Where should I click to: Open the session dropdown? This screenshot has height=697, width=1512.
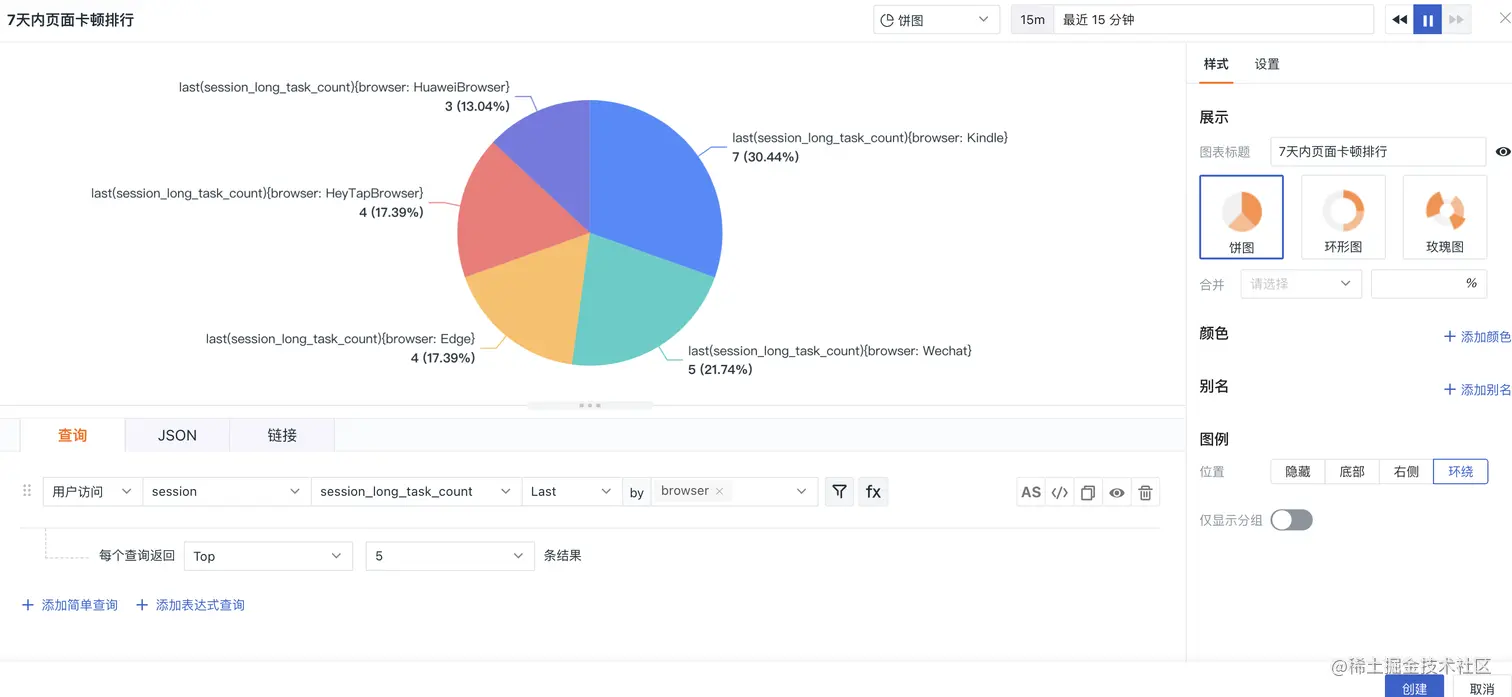click(226, 491)
